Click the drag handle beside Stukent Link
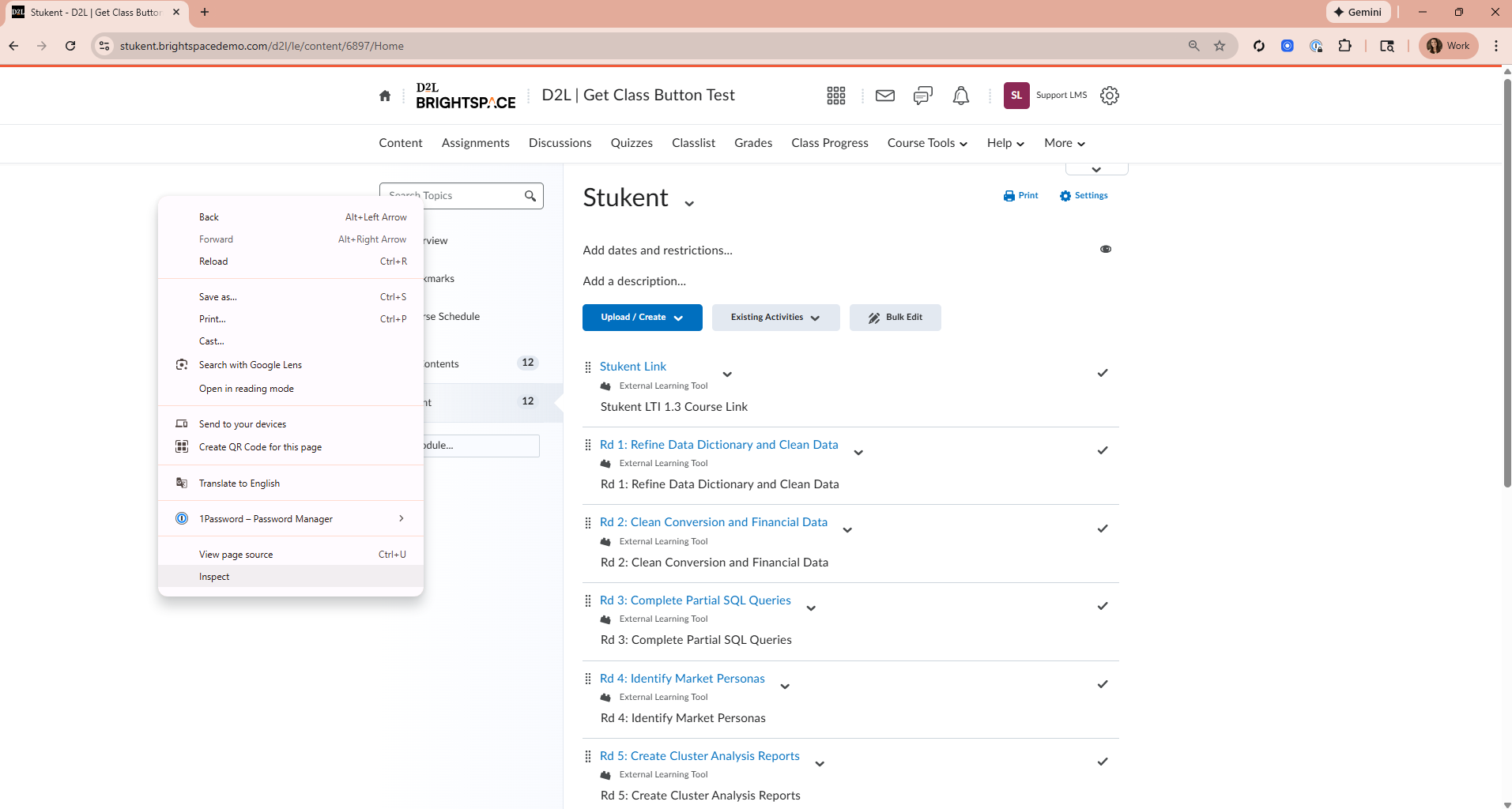 [x=588, y=367]
